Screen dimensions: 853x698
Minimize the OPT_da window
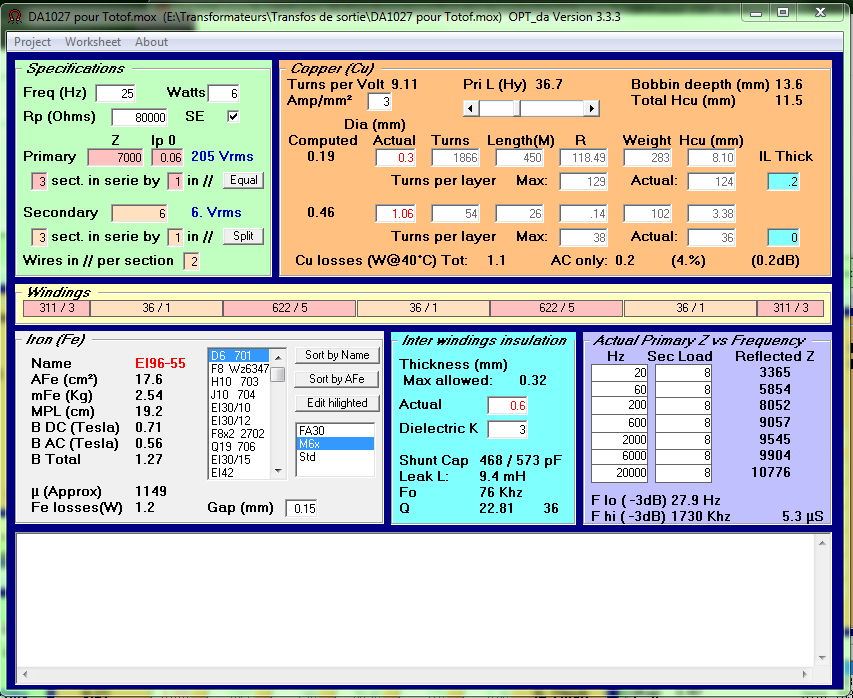coord(756,14)
